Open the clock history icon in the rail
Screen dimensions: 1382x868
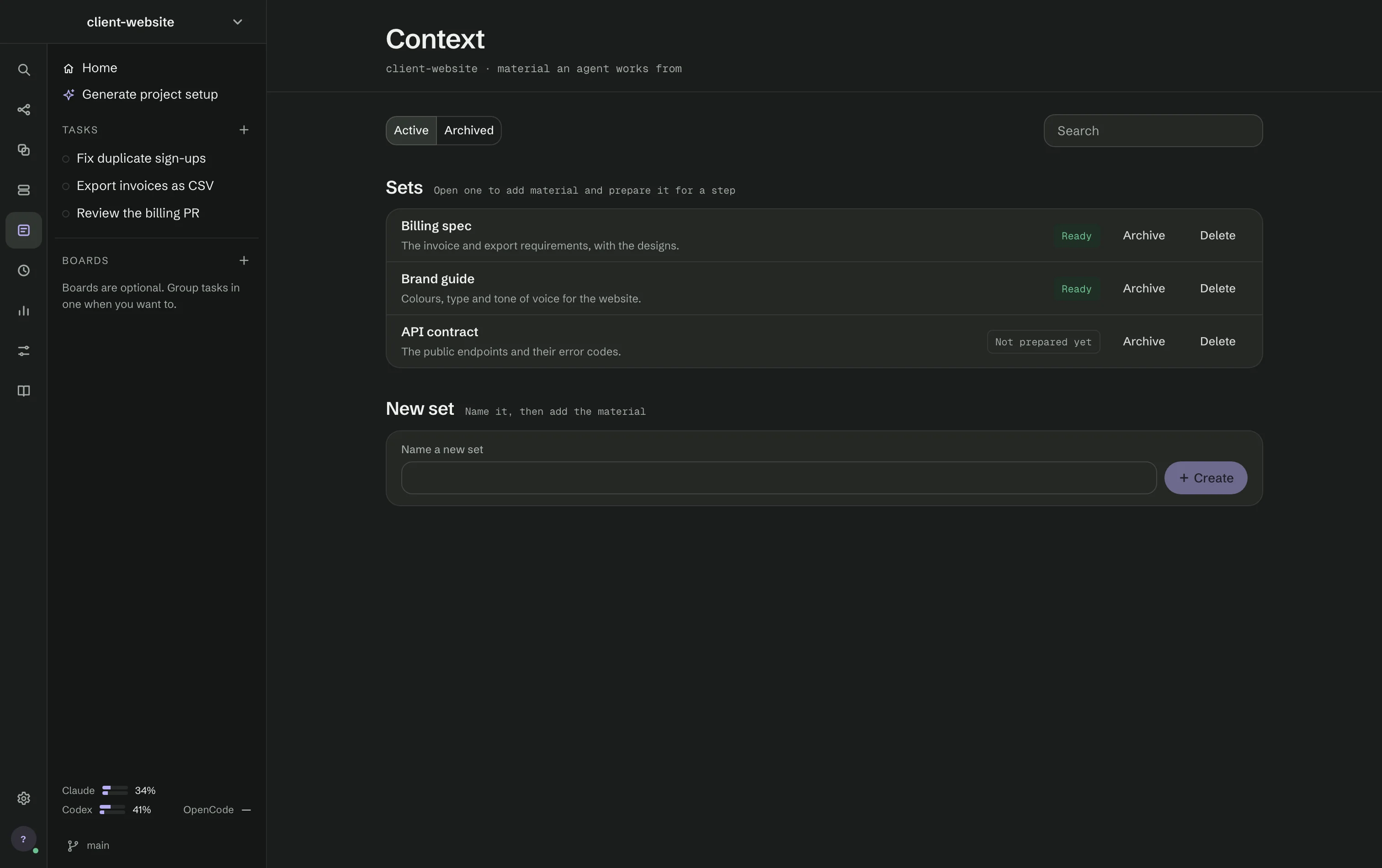click(x=23, y=270)
